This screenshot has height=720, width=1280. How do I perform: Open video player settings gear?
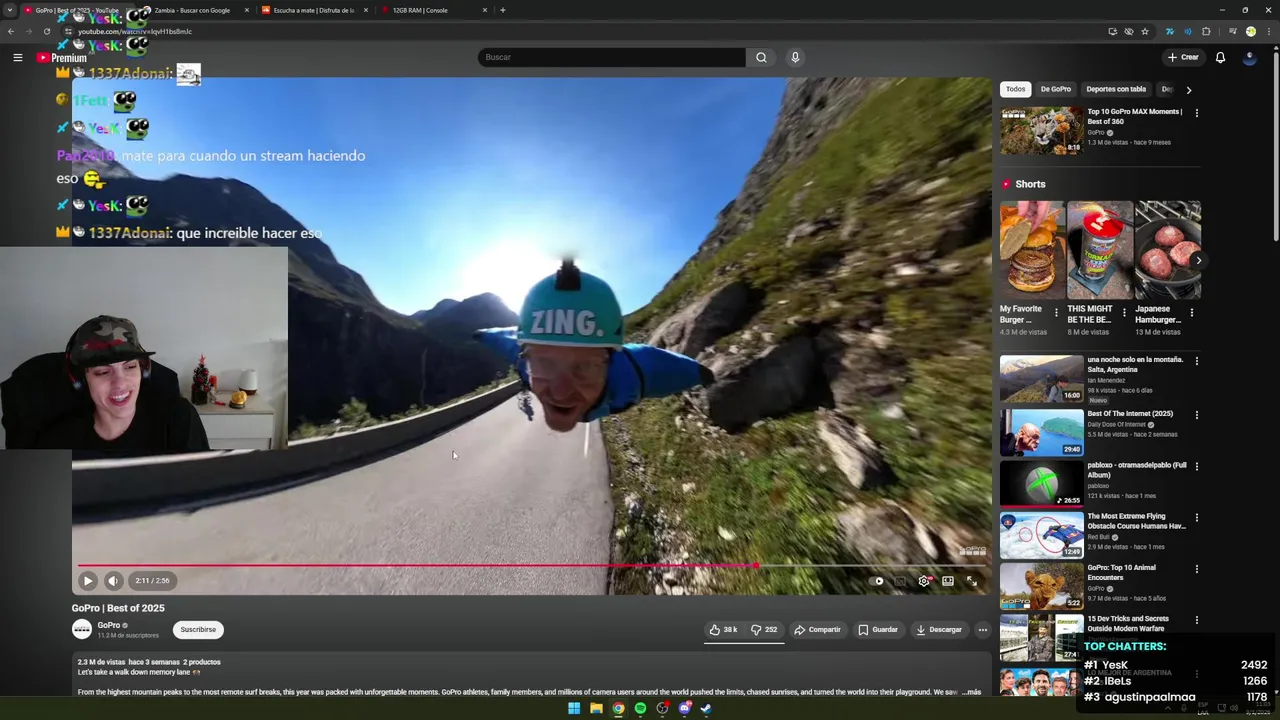pyautogui.click(x=924, y=581)
